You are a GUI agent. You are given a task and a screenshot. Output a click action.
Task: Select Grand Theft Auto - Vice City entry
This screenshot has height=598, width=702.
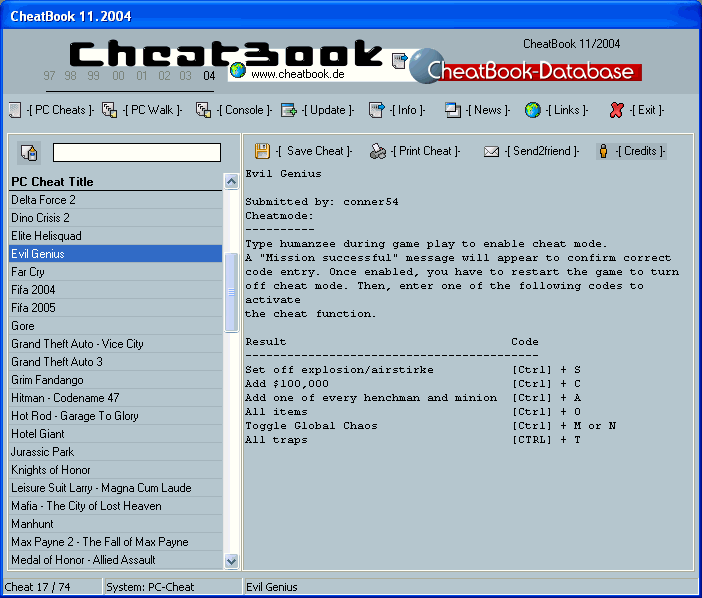tap(77, 344)
